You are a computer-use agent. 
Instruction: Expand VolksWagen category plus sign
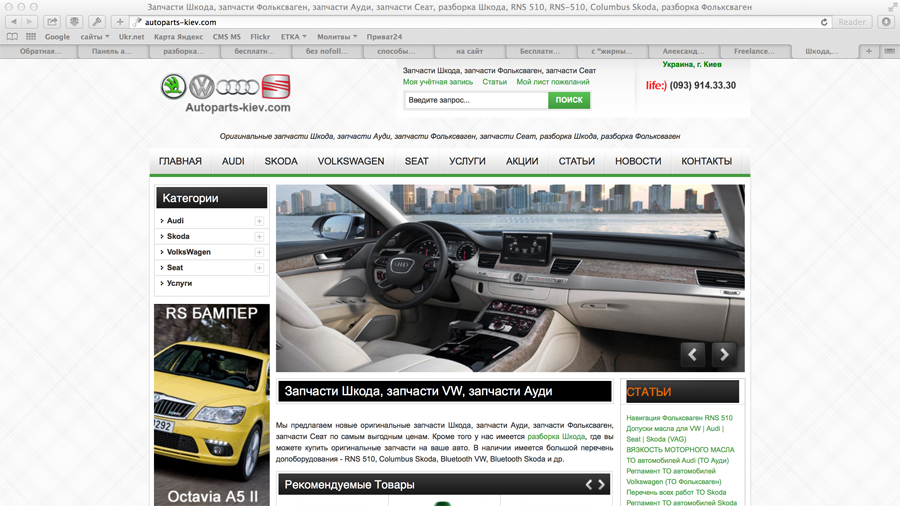coord(259,252)
